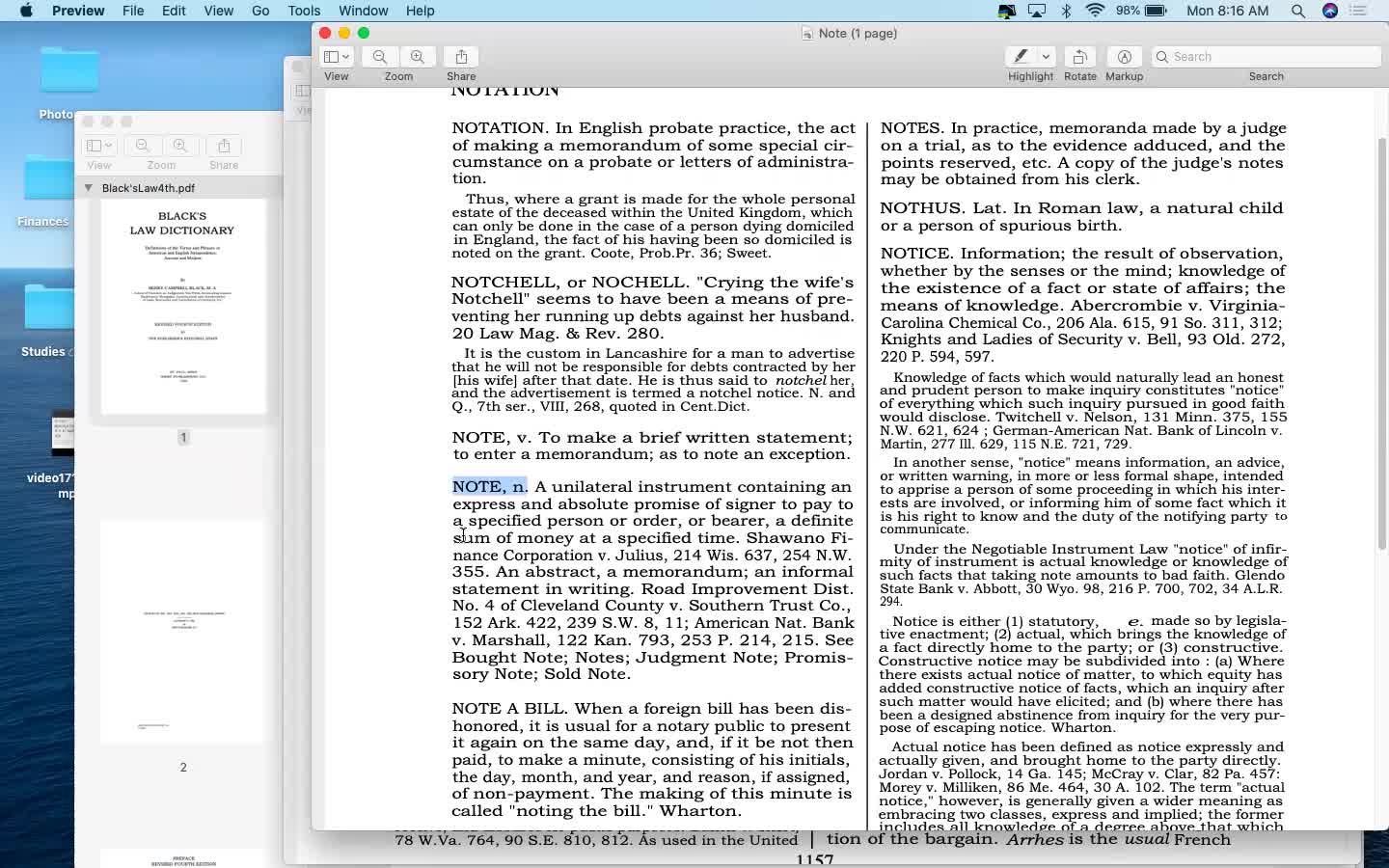The width and height of the screenshot is (1389, 868).
Task: Click the 'NOTATION.' entry heading
Action: click(500, 128)
